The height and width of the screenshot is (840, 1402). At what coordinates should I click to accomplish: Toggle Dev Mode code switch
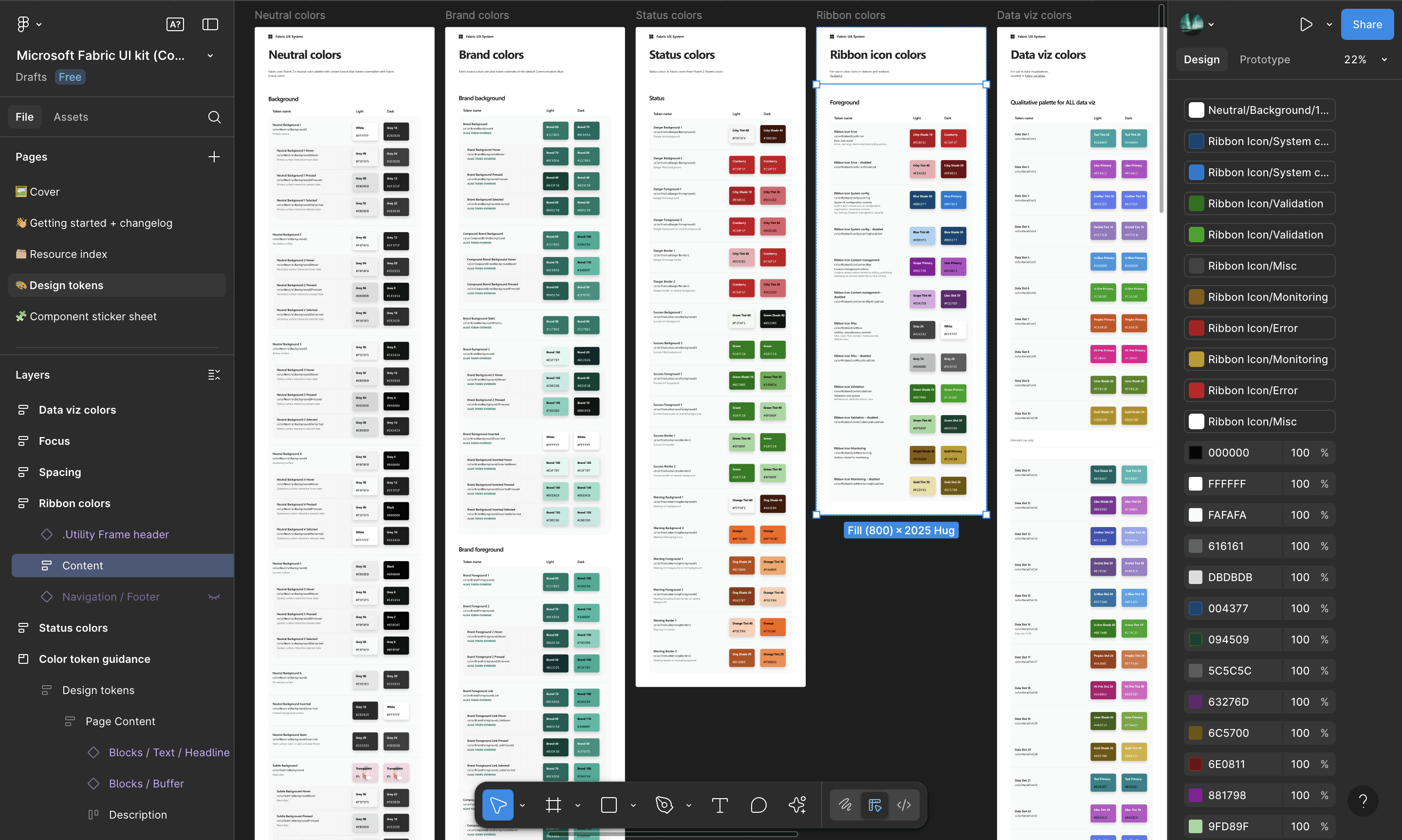pos(904,804)
